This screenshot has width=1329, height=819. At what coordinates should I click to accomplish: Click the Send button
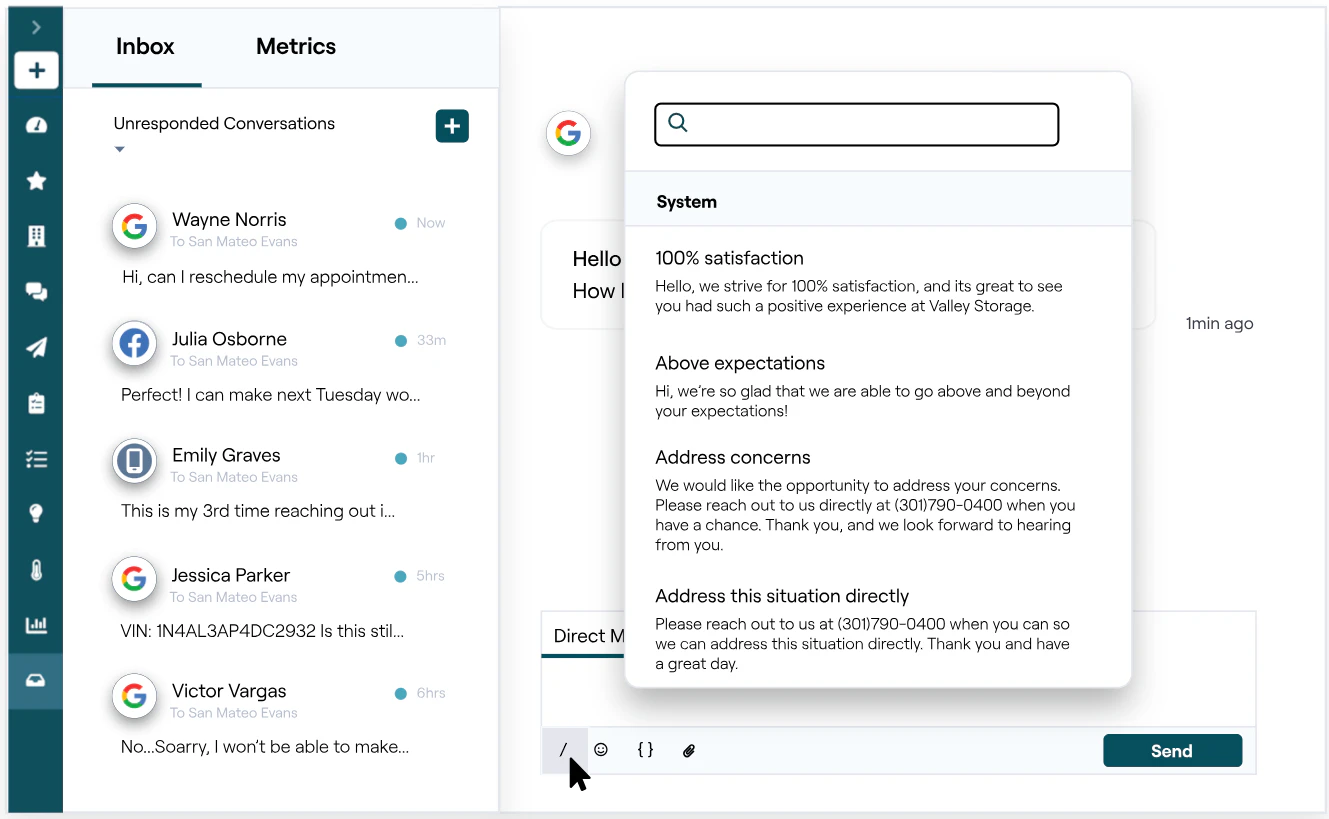(x=1172, y=750)
